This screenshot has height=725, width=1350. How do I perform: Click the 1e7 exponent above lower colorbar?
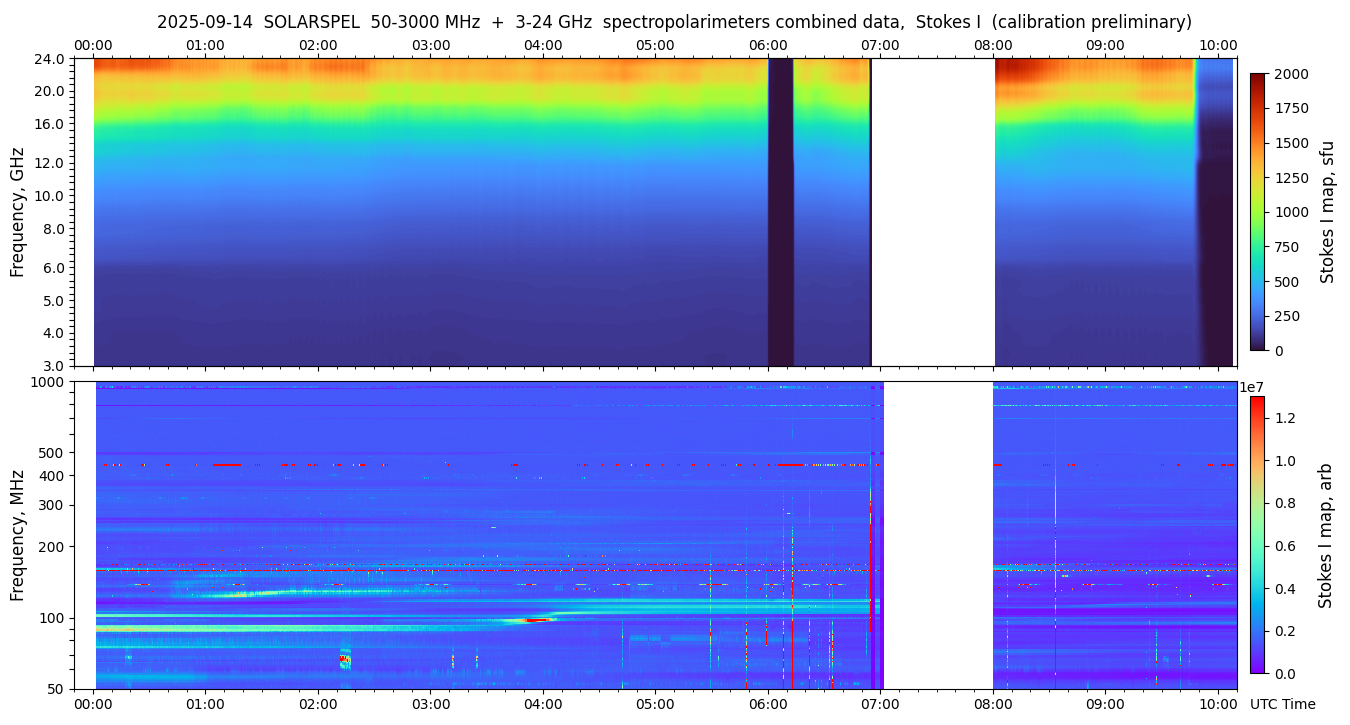pyautogui.click(x=1252, y=387)
